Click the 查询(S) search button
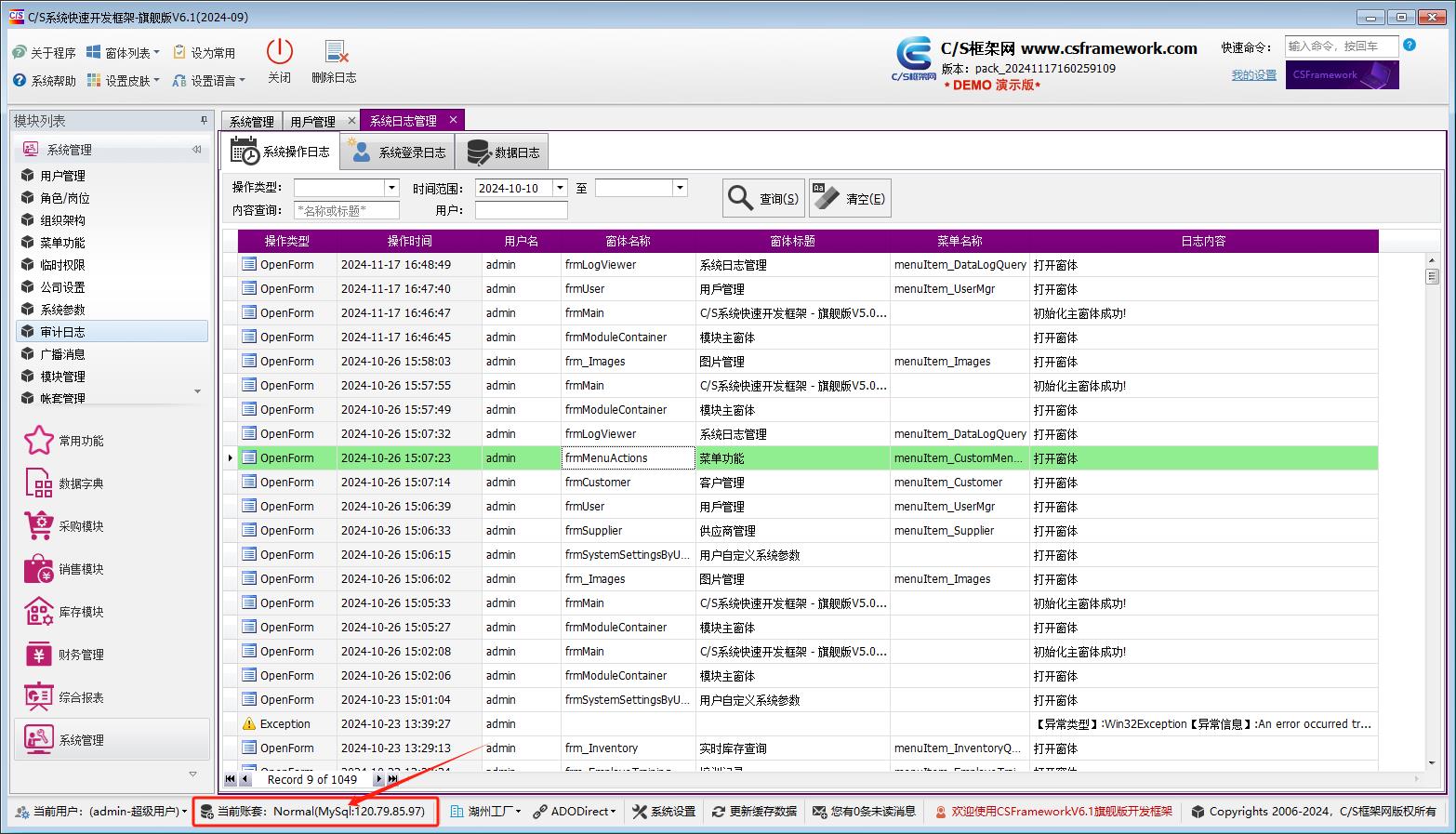1456x834 pixels. point(763,198)
